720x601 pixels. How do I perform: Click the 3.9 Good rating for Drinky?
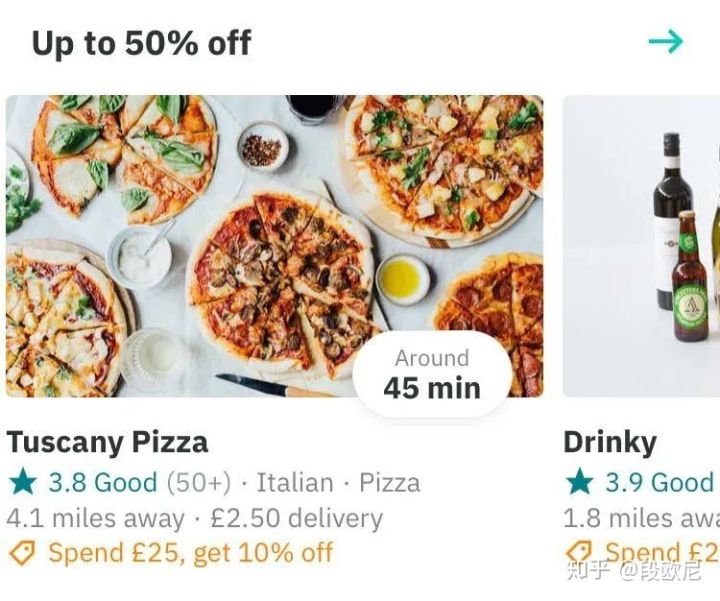658,482
